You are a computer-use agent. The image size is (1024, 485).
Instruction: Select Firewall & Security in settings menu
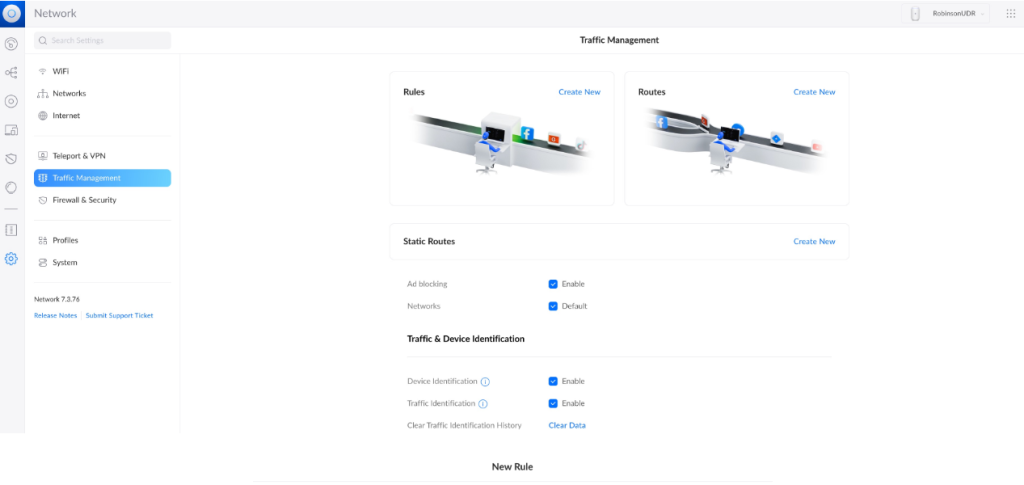(84, 200)
